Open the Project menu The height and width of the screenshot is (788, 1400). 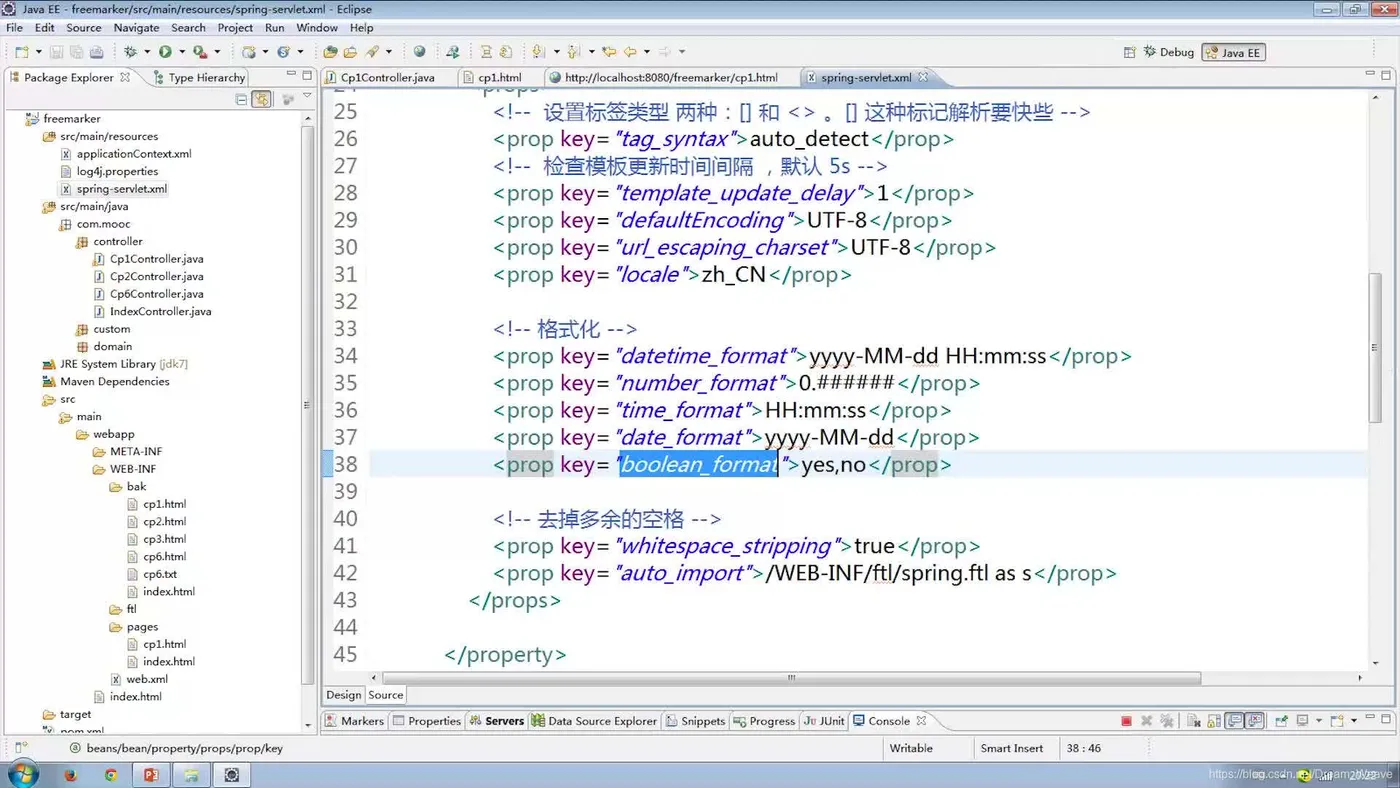(236, 27)
